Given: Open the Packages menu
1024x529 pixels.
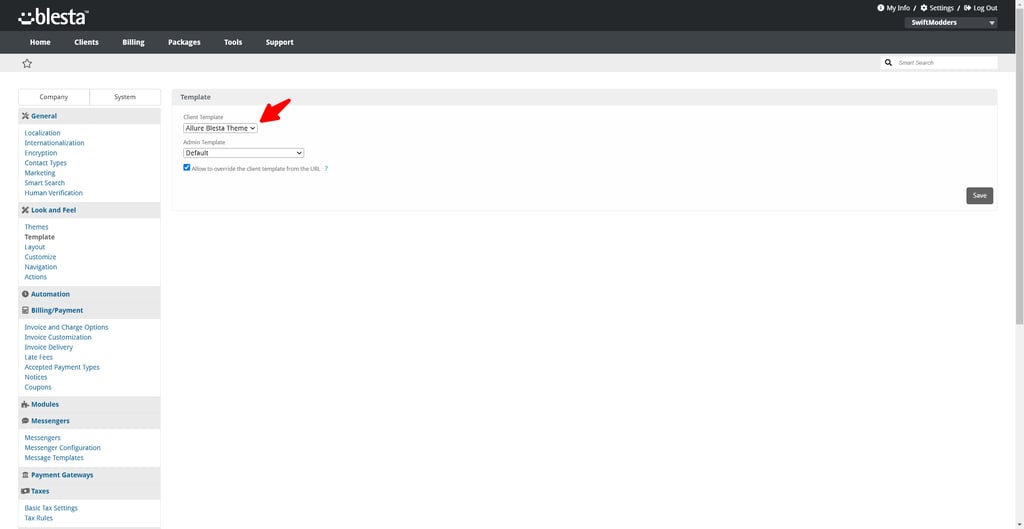Looking at the screenshot, I should click(x=184, y=42).
